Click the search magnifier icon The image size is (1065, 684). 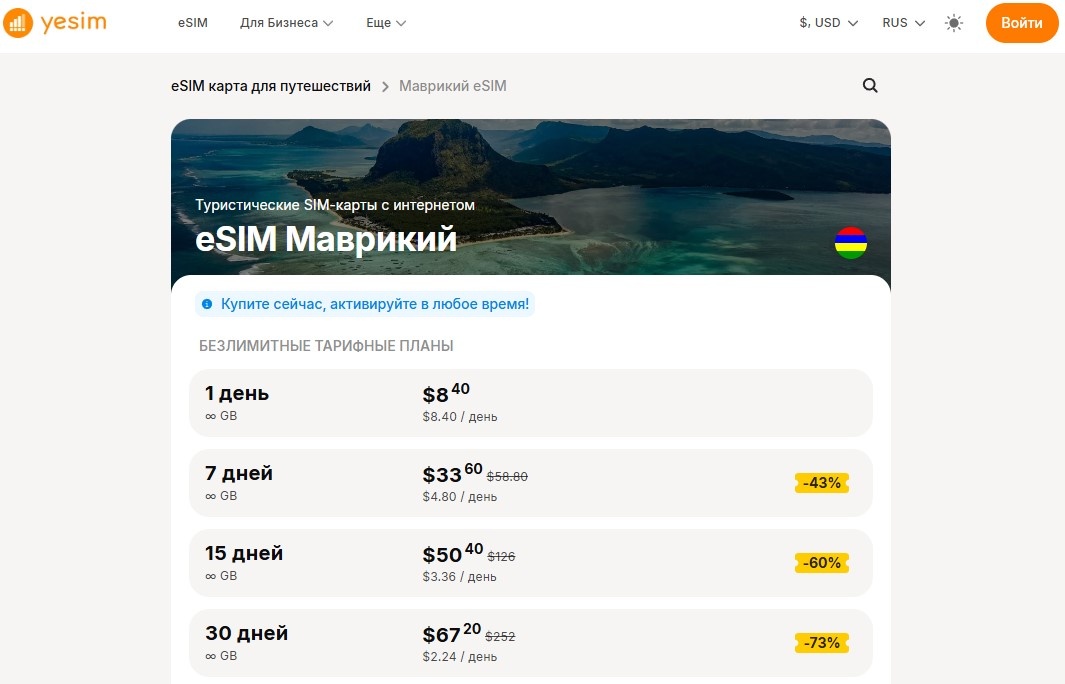click(870, 86)
